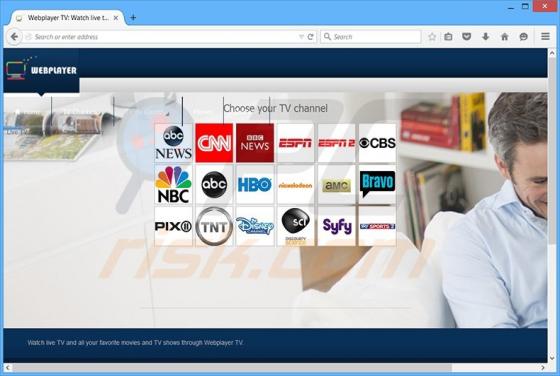The width and height of the screenshot is (560, 376).
Task: Click the horizontal scrollbar right arrow
Action: pyautogui.click(x=542, y=367)
